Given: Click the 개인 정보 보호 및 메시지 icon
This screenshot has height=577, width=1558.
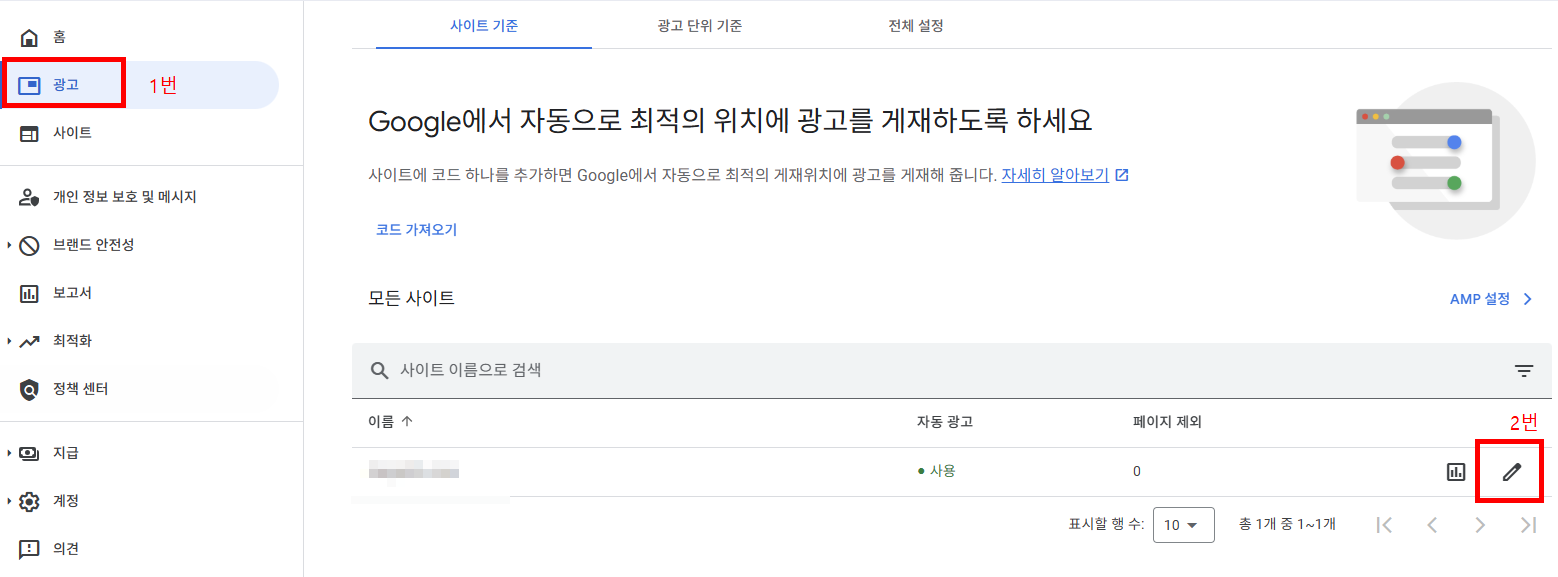Looking at the screenshot, I should (x=29, y=197).
